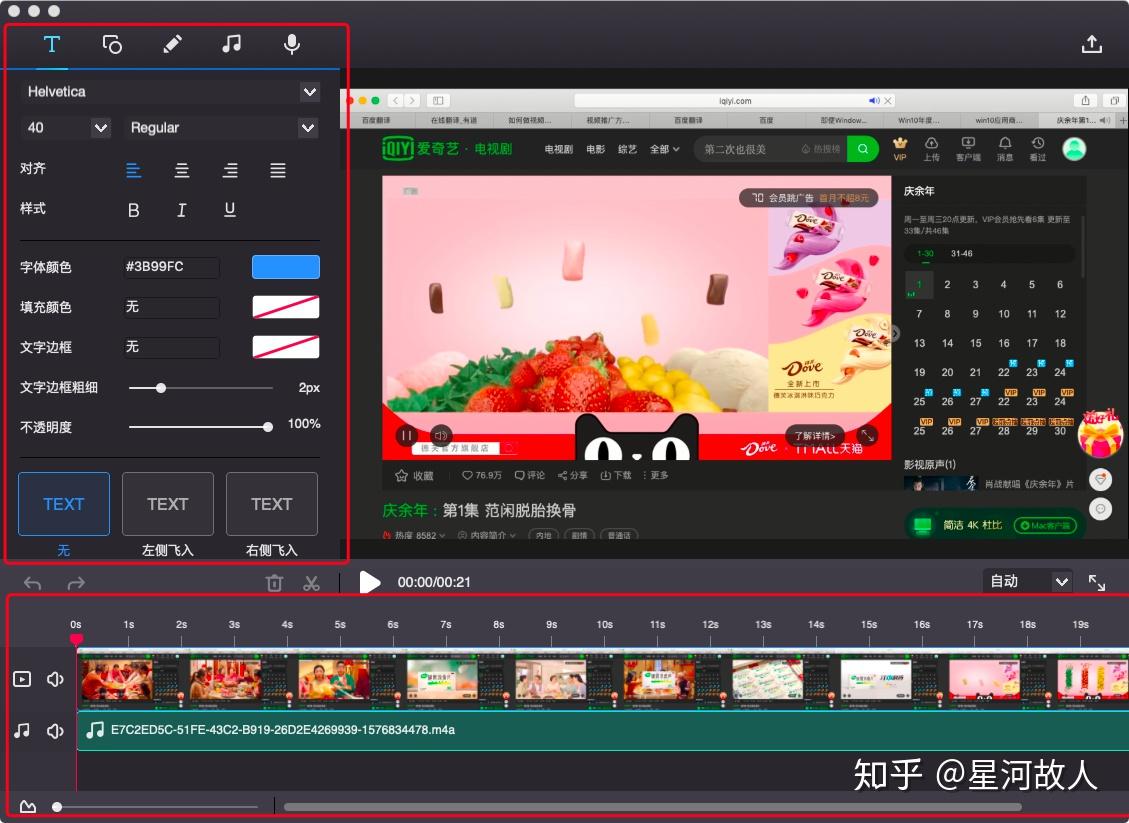Open the 自动 playback quality dropdown
1129x823 pixels.
pyautogui.click(x=1027, y=580)
